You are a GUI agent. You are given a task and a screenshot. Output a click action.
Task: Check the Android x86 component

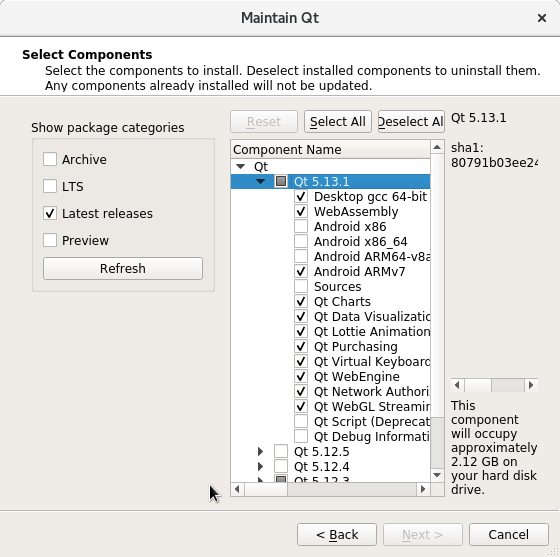click(301, 226)
